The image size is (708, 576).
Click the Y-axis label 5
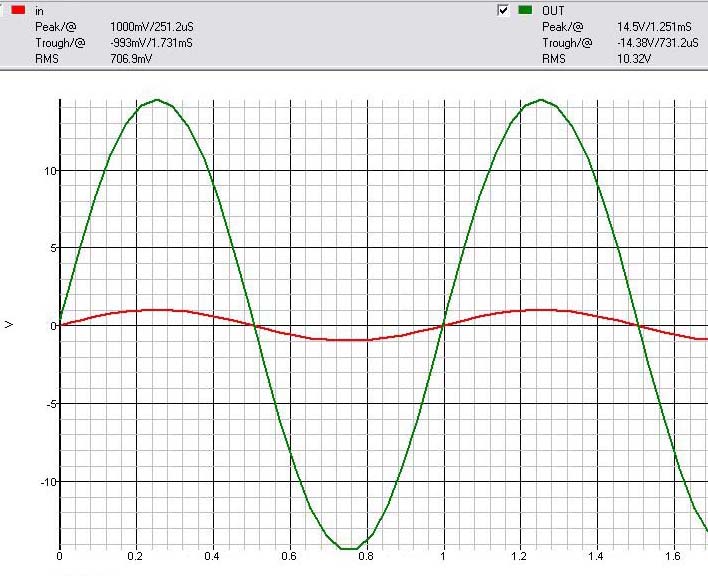coord(53,248)
